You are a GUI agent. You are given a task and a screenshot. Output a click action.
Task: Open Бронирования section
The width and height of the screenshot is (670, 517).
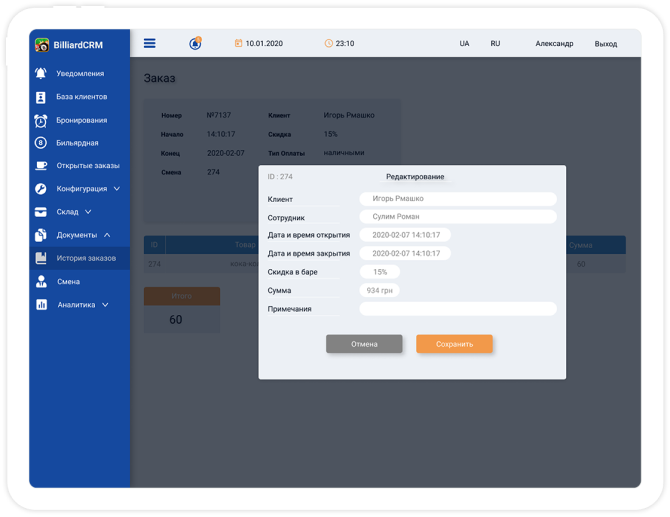click(81, 120)
